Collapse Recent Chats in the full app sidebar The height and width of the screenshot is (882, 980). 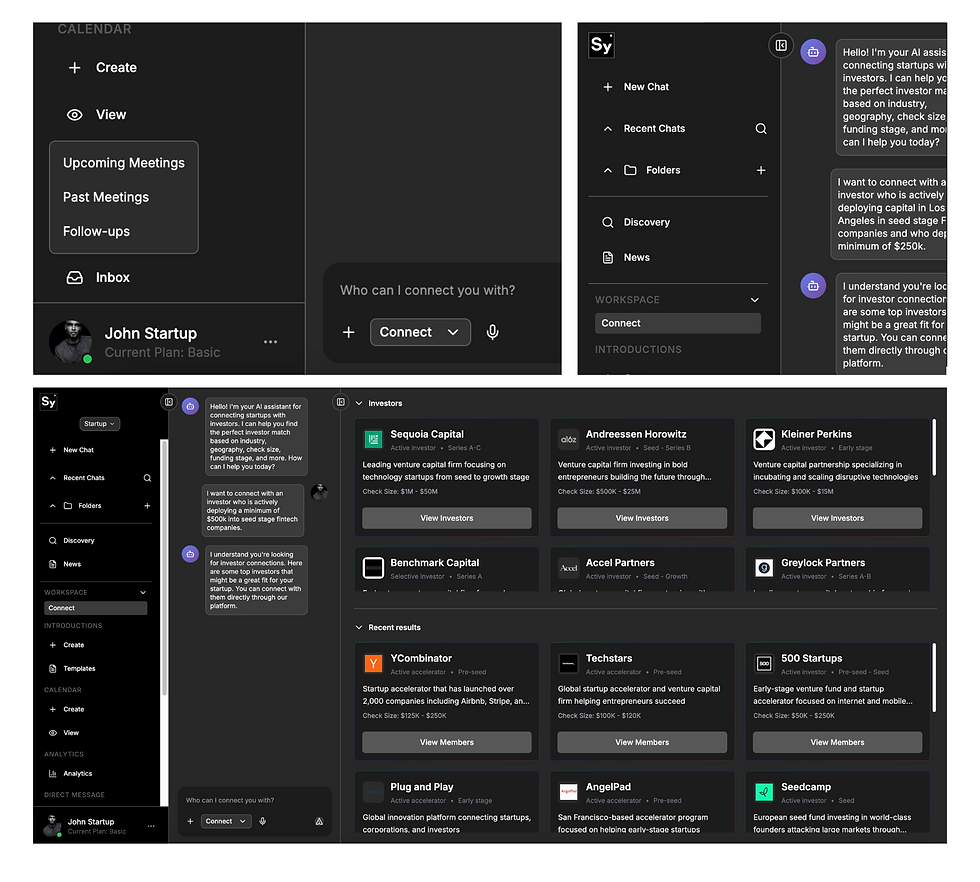pos(52,478)
